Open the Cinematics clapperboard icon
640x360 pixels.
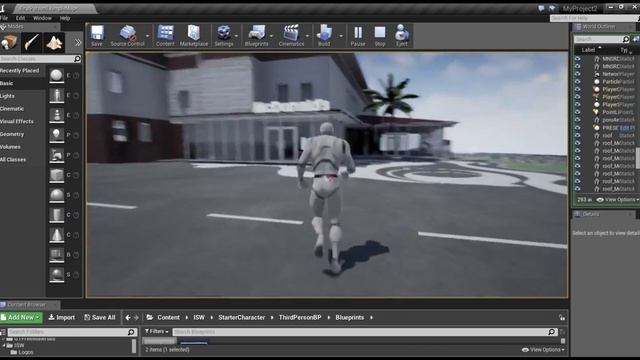[x=291, y=35]
